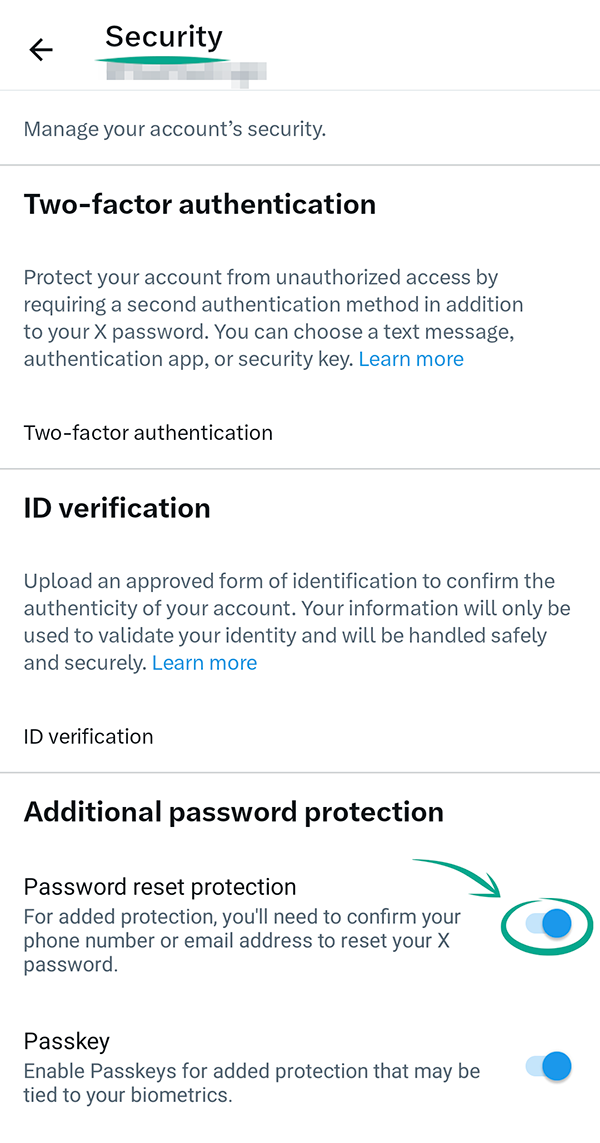
Task: Disable the Passkey switch
Action: (x=548, y=1067)
